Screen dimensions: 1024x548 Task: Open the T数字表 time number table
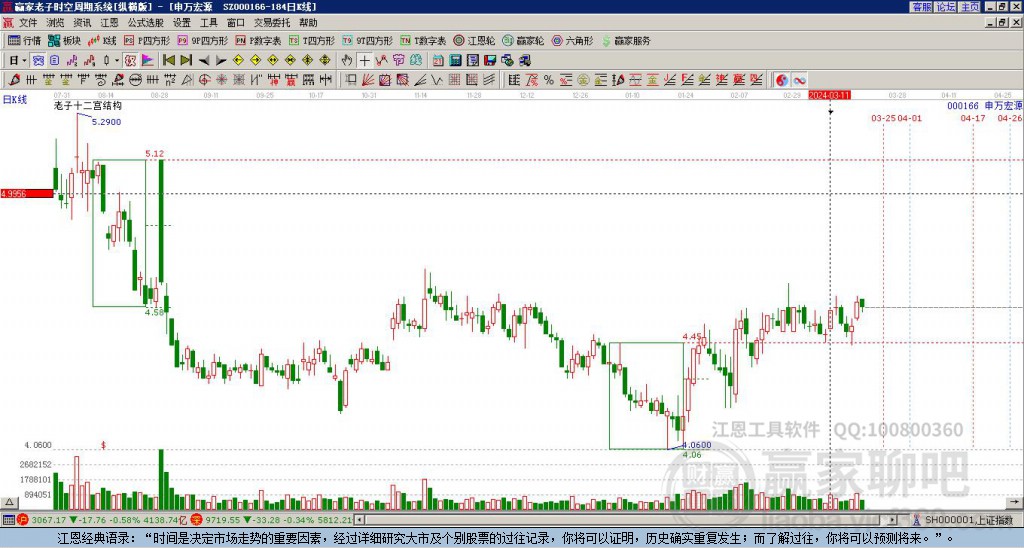click(423, 40)
